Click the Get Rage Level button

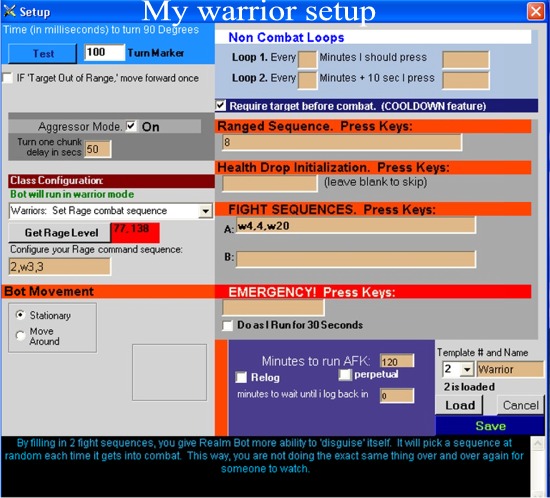[60, 233]
